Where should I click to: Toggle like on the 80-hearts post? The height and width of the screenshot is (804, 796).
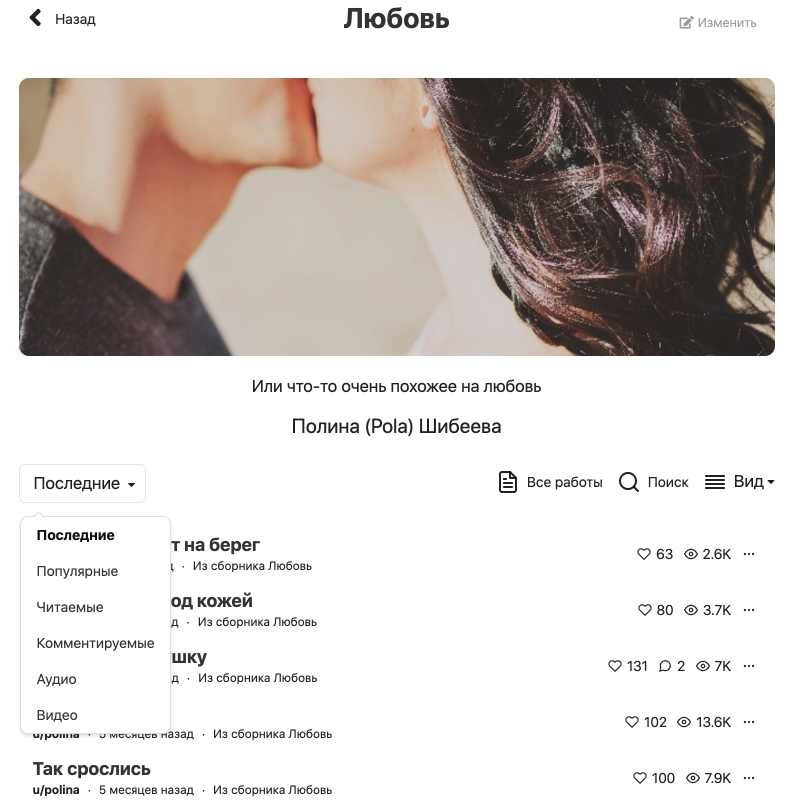pyautogui.click(x=644, y=610)
